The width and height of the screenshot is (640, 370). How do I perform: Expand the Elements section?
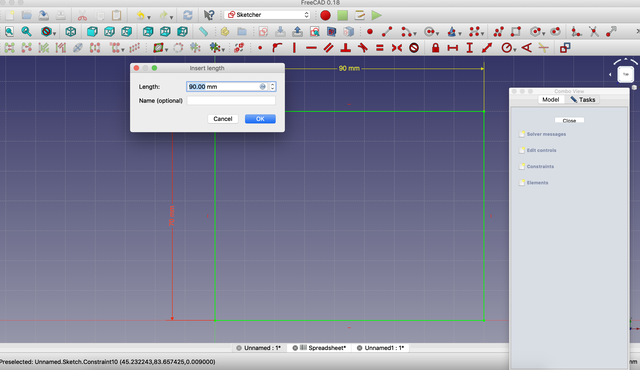(533, 183)
